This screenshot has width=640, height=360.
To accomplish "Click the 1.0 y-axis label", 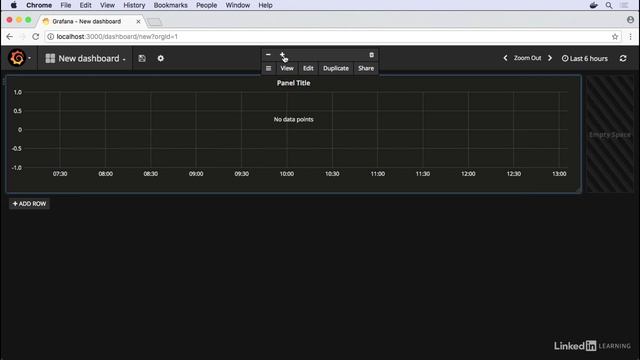I will (18, 92).
